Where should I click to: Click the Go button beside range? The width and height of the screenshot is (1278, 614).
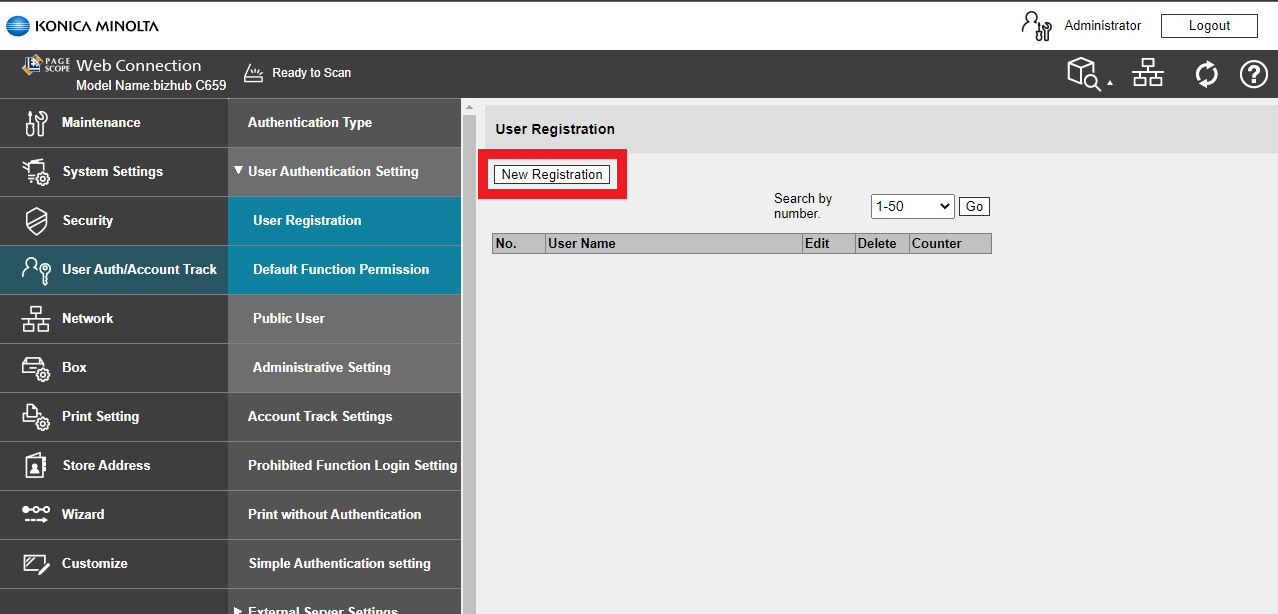click(974, 207)
